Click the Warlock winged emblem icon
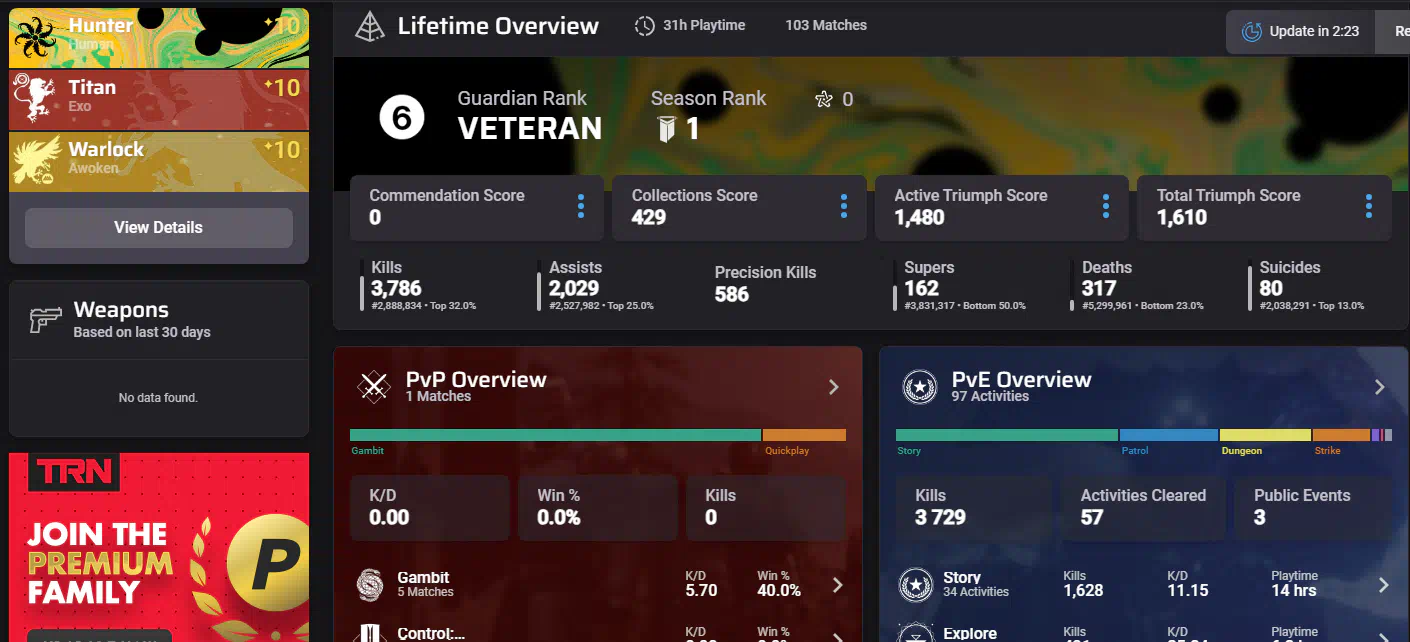Screen dimensions: 1410x642 (x=36, y=160)
